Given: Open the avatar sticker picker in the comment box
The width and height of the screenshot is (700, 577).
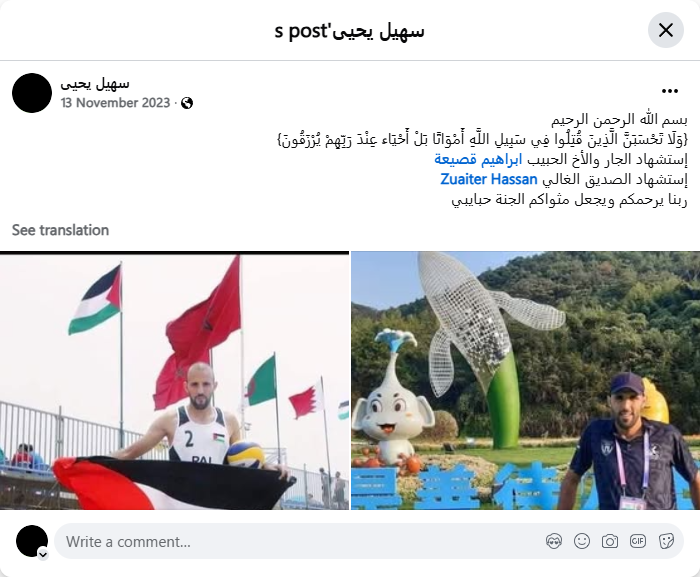Looking at the screenshot, I should click(x=554, y=541).
